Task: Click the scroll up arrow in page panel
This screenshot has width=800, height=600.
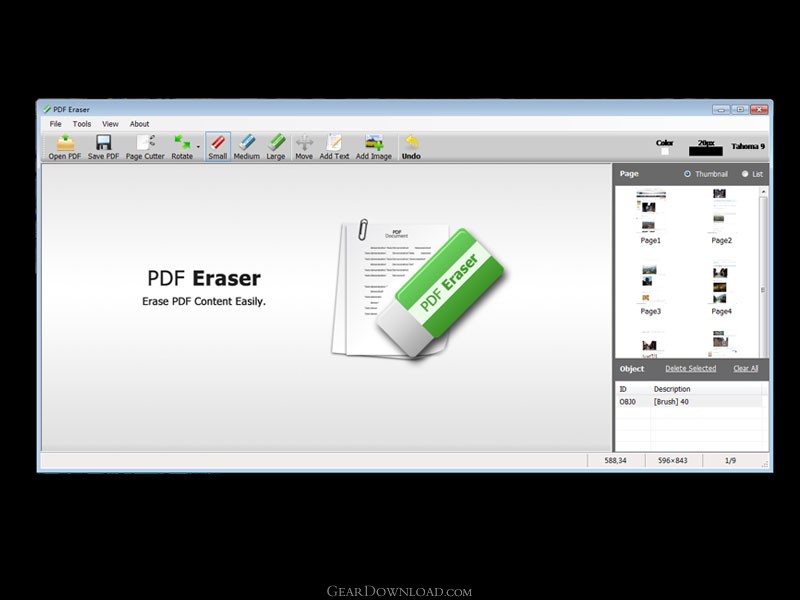Action: tap(763, 192)
